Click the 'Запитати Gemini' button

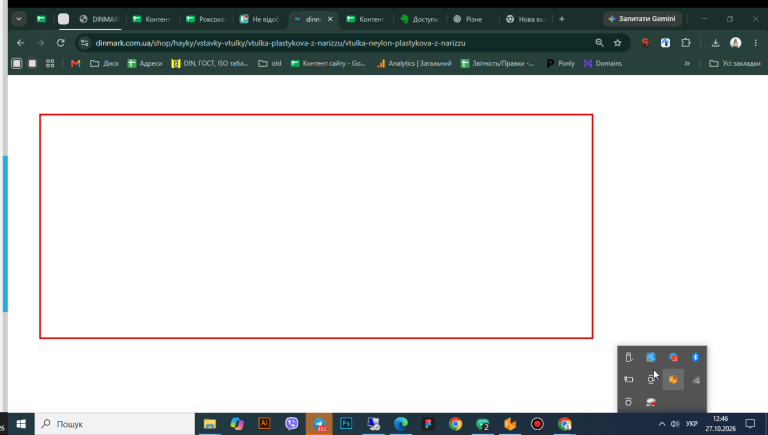click(x=642, y=19)
